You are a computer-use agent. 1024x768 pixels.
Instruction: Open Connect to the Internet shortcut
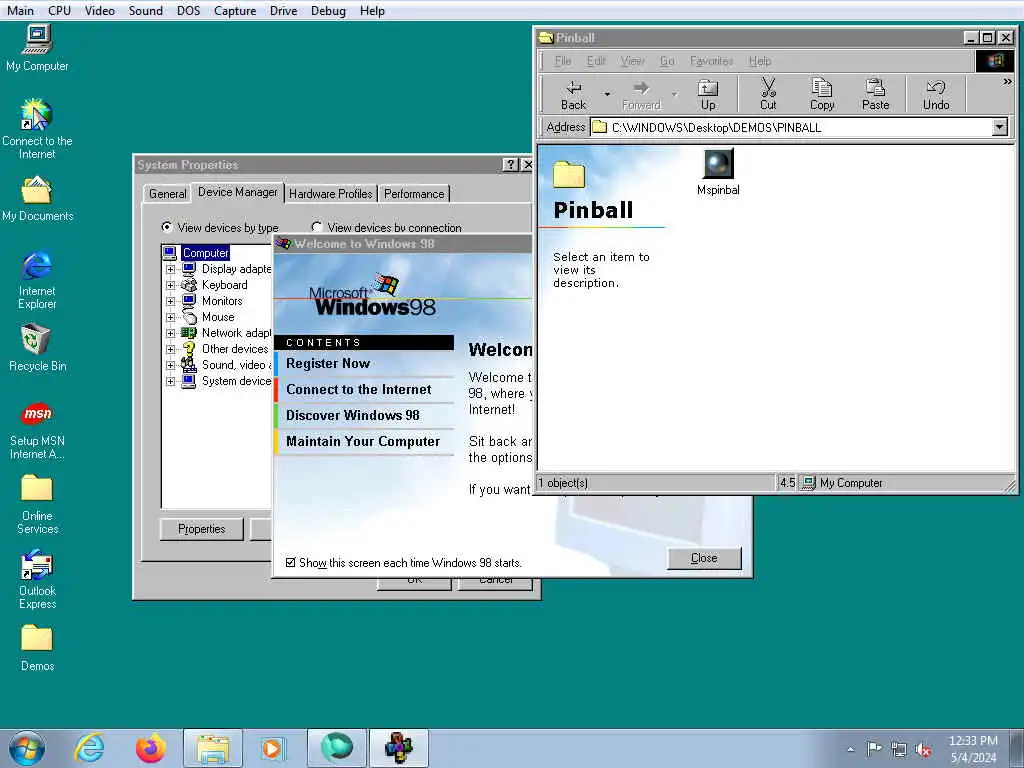[37, 129]
